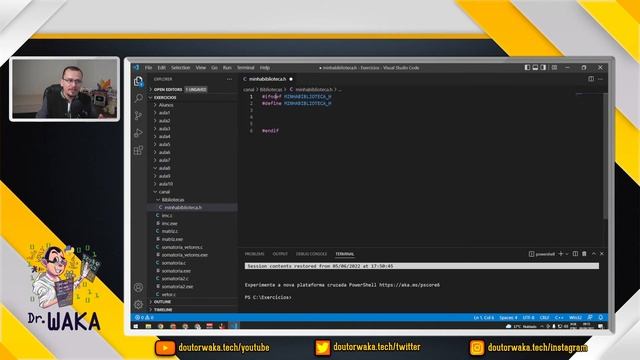Add a new terminal with plus icon
The width and height of the screenshot is (640, 360).
(x=561, y=254)
